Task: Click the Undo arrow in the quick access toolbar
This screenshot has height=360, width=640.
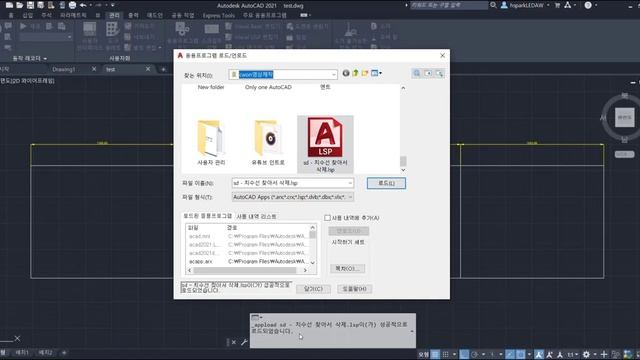Action: tap(83, 5)
